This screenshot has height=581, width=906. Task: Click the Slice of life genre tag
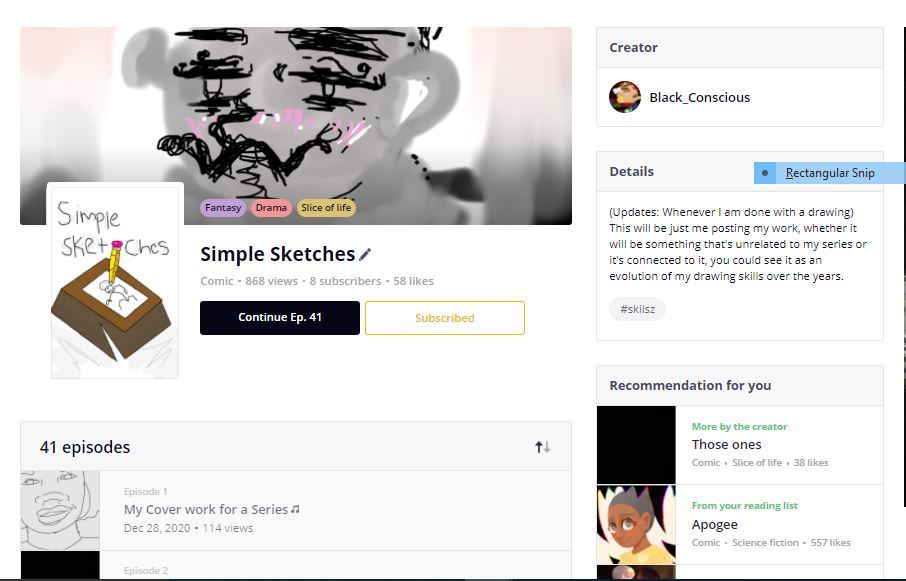326,207
